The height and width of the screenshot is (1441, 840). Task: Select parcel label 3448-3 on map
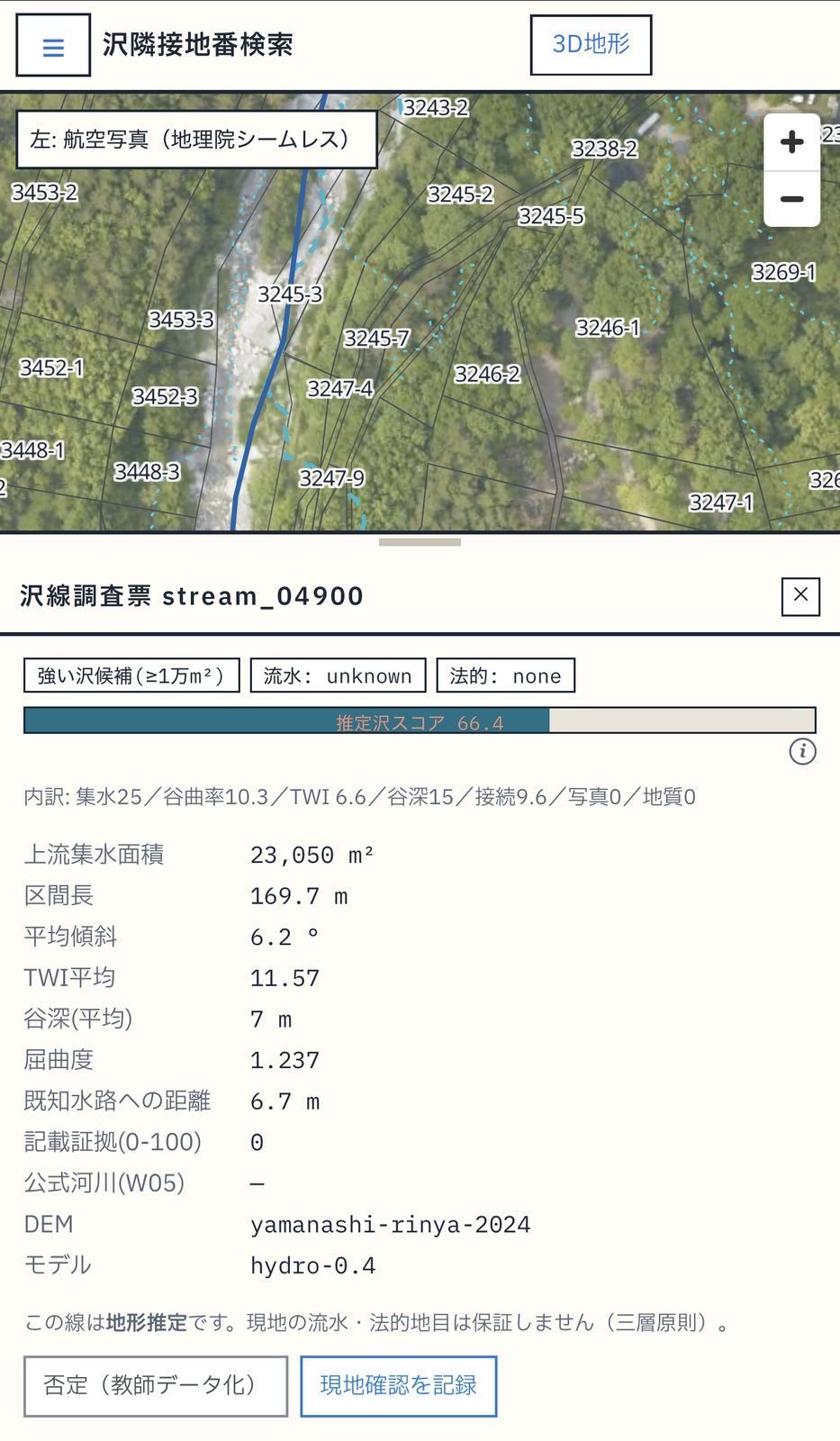(147, 472)
